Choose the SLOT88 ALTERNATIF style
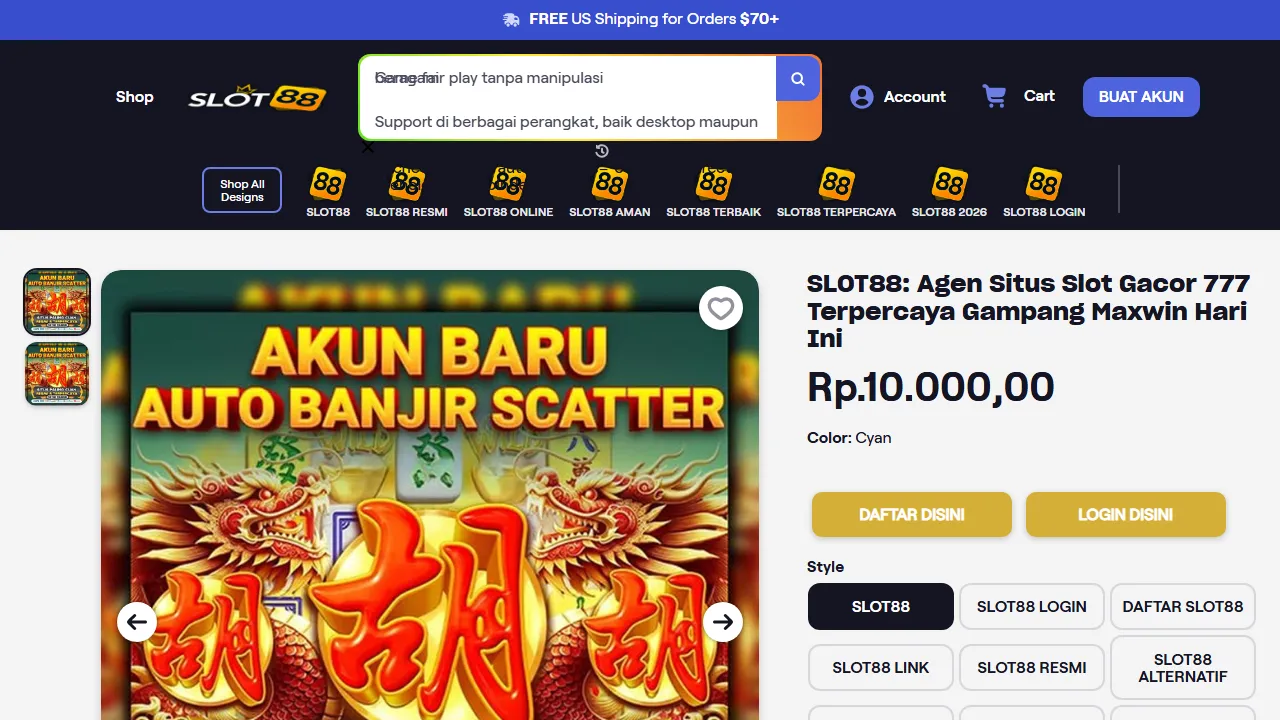The height and width of the screenshot is (720, 1280). pyautogui.click(x=1183, y=668)
